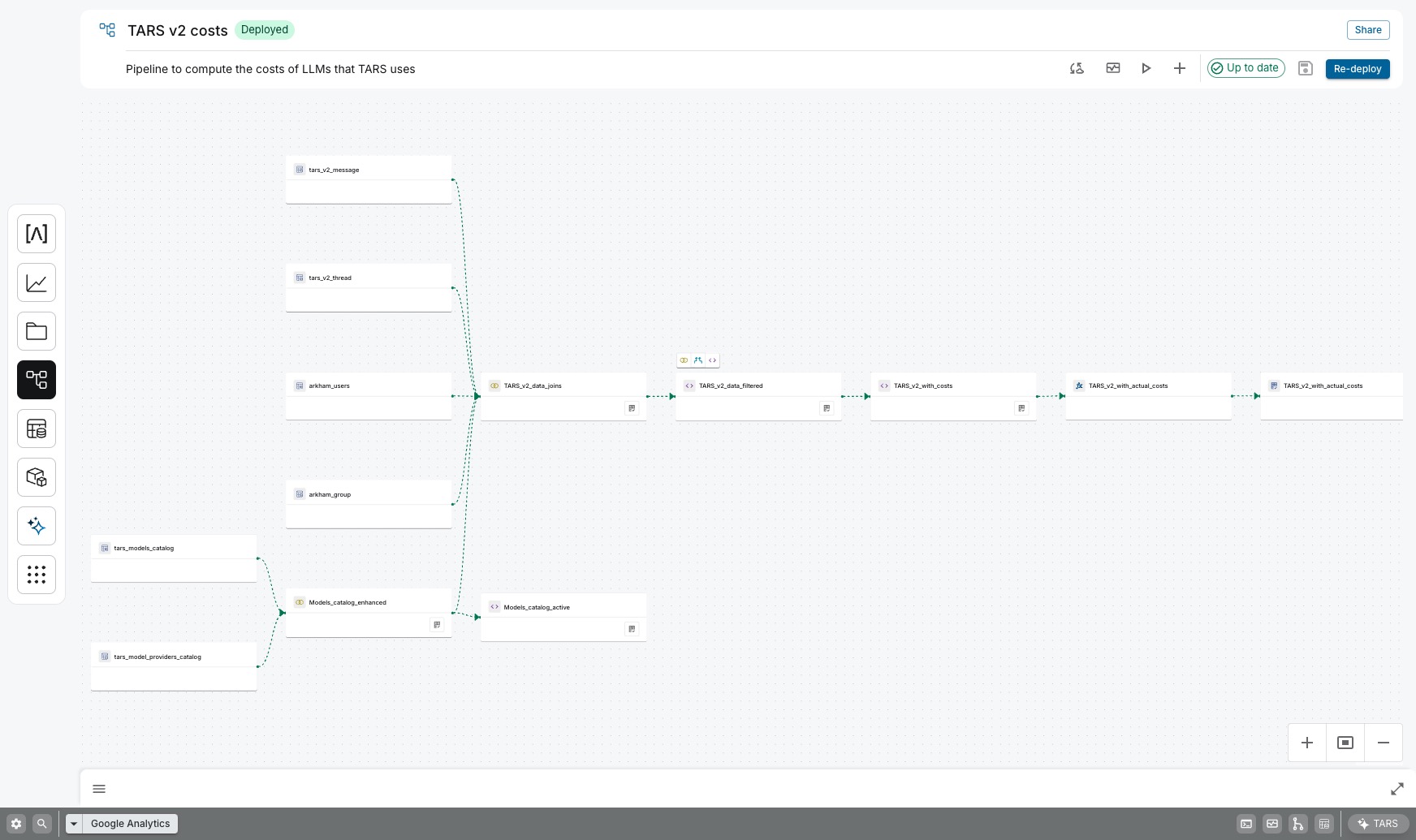The height and width of the screenshot is (840, 1416).
Task: Open the nine-dot apps grid icon
Action: [x=37, y=575]
